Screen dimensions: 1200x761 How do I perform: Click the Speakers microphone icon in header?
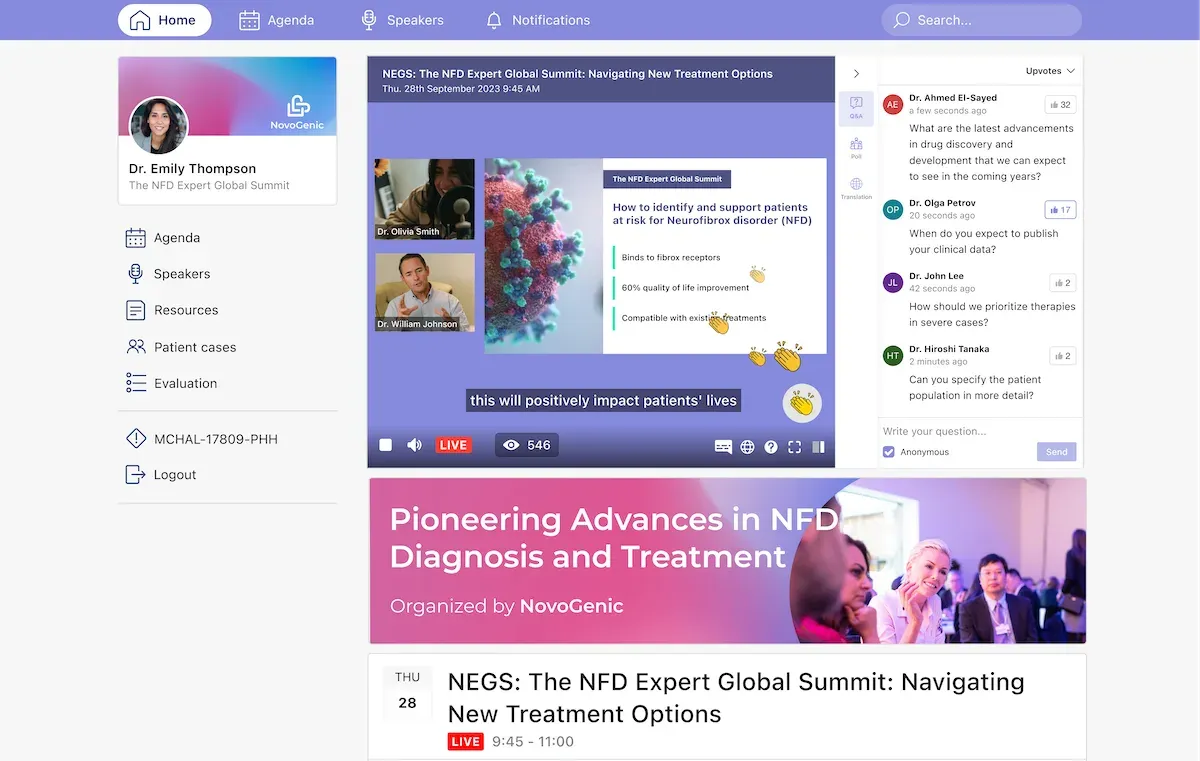369,20
